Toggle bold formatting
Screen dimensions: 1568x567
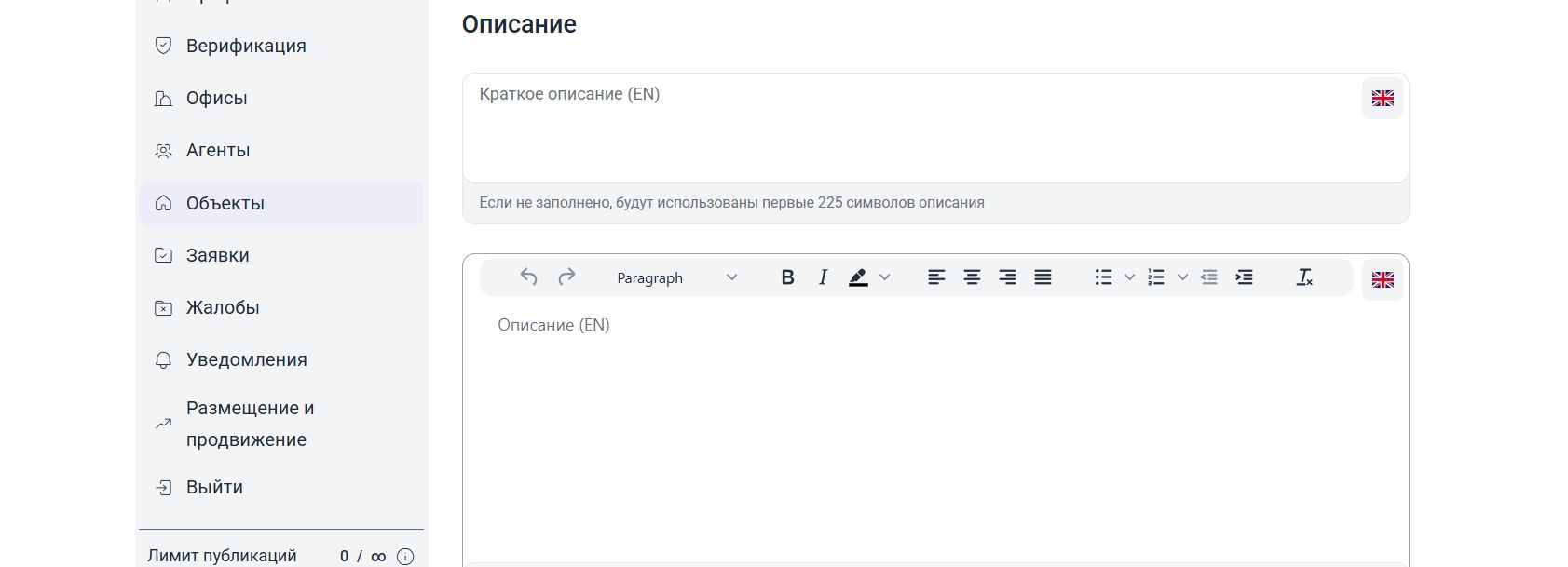[787, 277]
